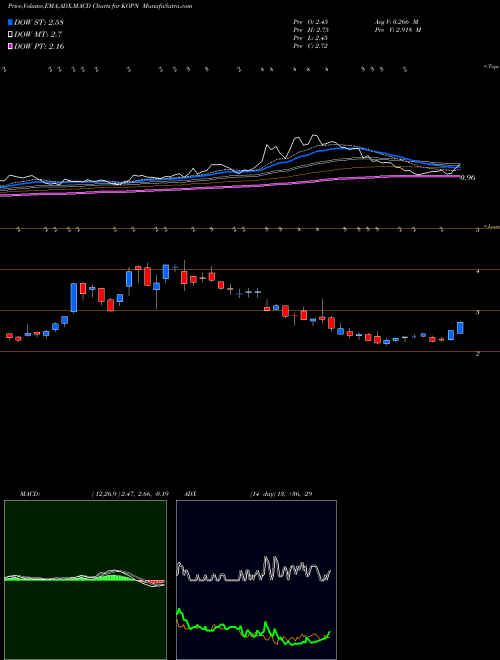Click the 'Pre H: 2.75' high value
The image size is (500, 660).
click(311, 30)
